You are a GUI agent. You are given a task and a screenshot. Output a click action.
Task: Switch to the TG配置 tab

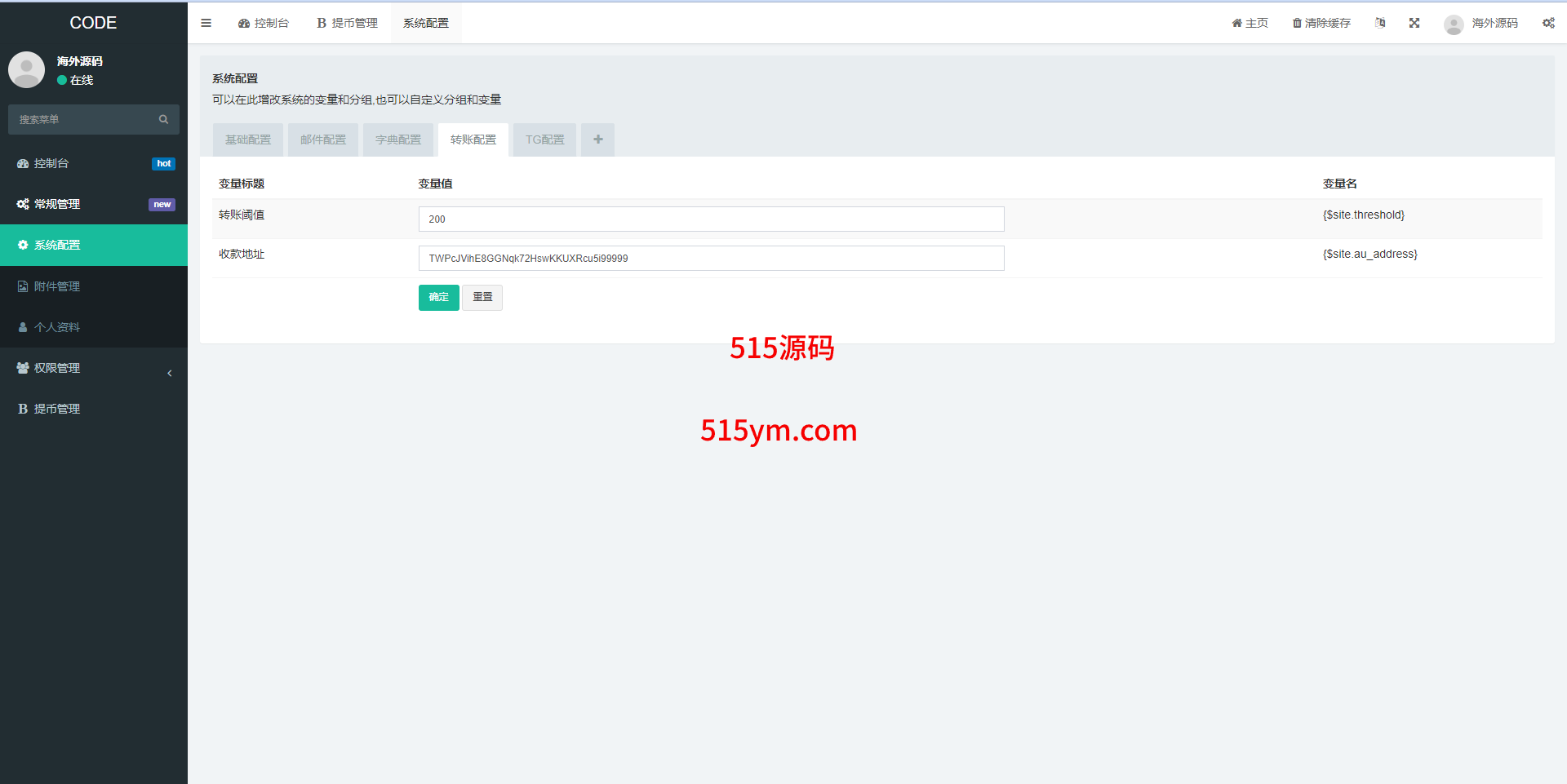544,140
